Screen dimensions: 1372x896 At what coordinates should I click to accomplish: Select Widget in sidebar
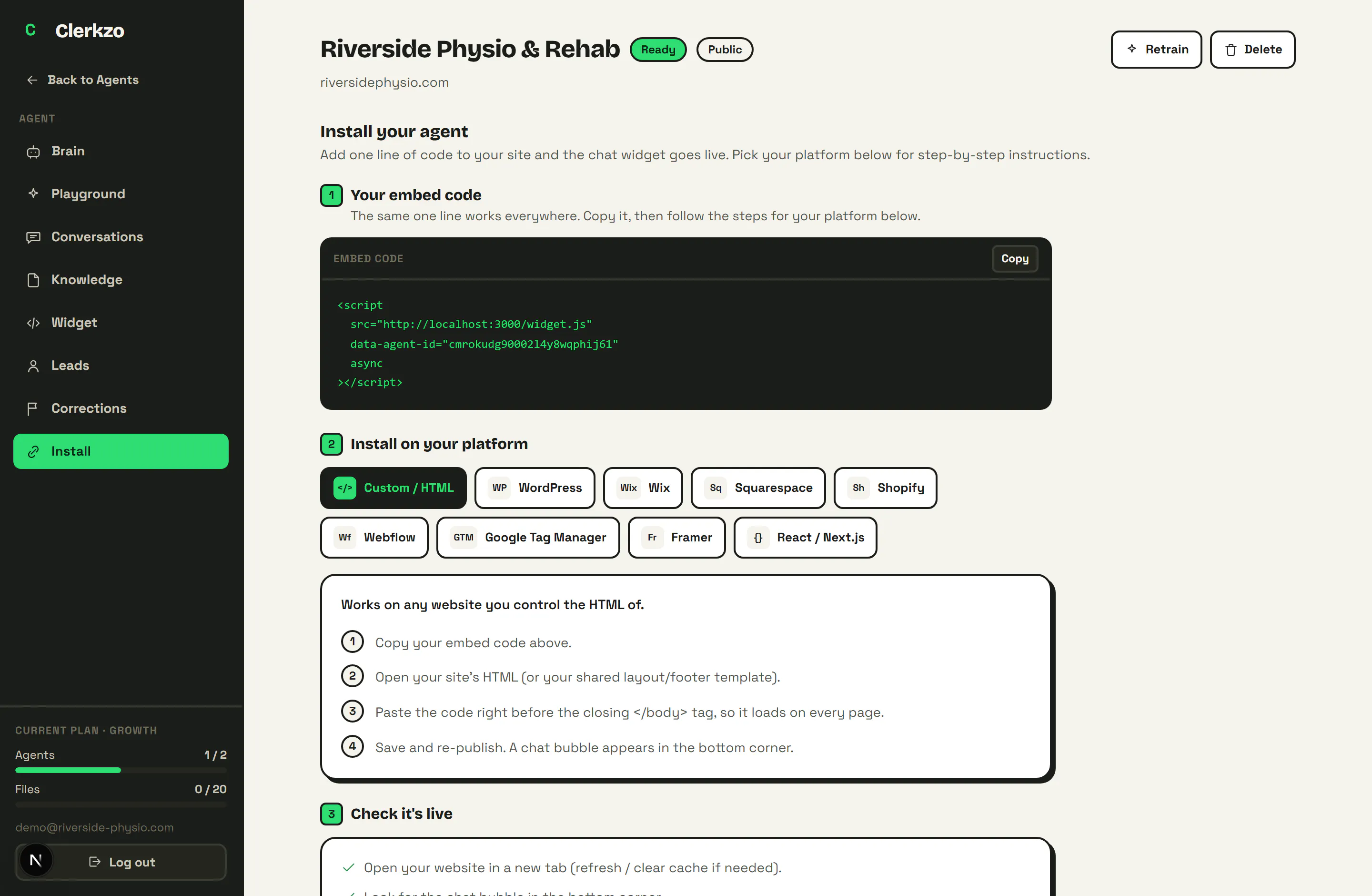click(121, 323)
